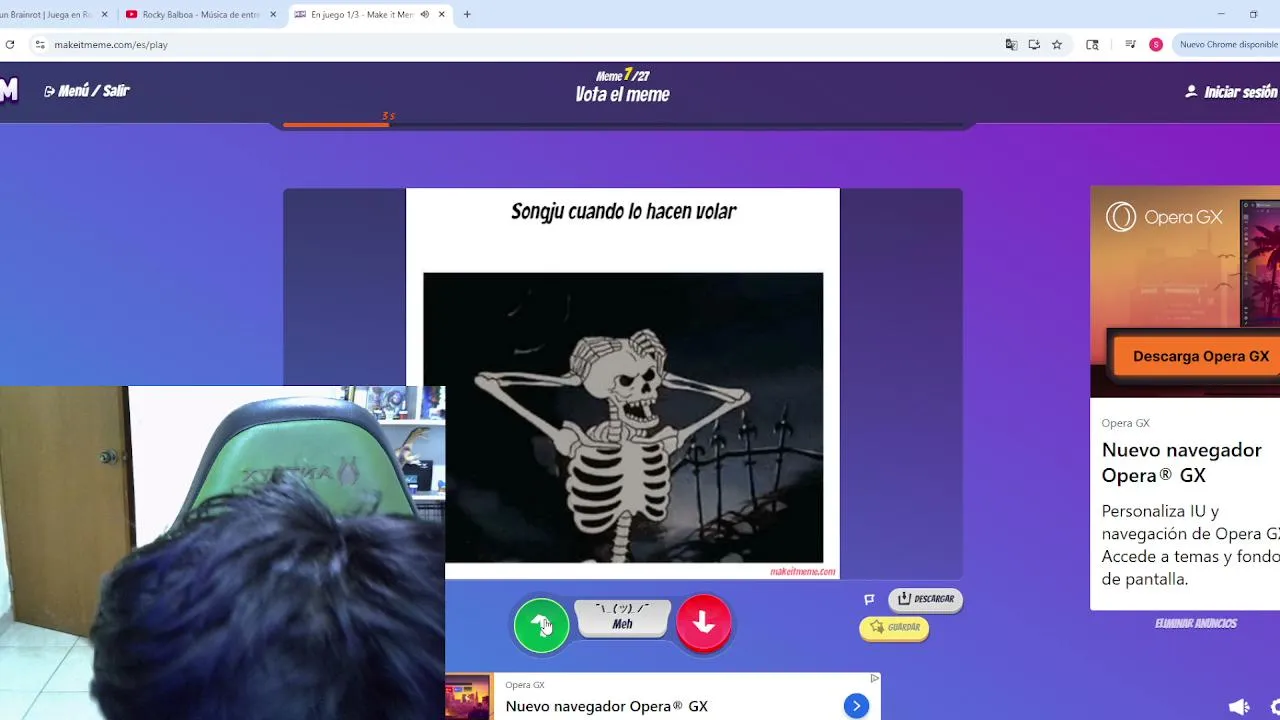The height and width of the screenshot is (720, 1280).
Task: Open a new browser tab
Action: point(467,15)
